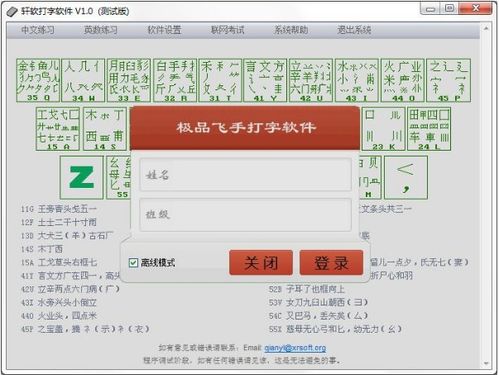Click the 15 A Wubi key tile
The height and width of the screenshot is (375, 499).
(x=58, y=129)
